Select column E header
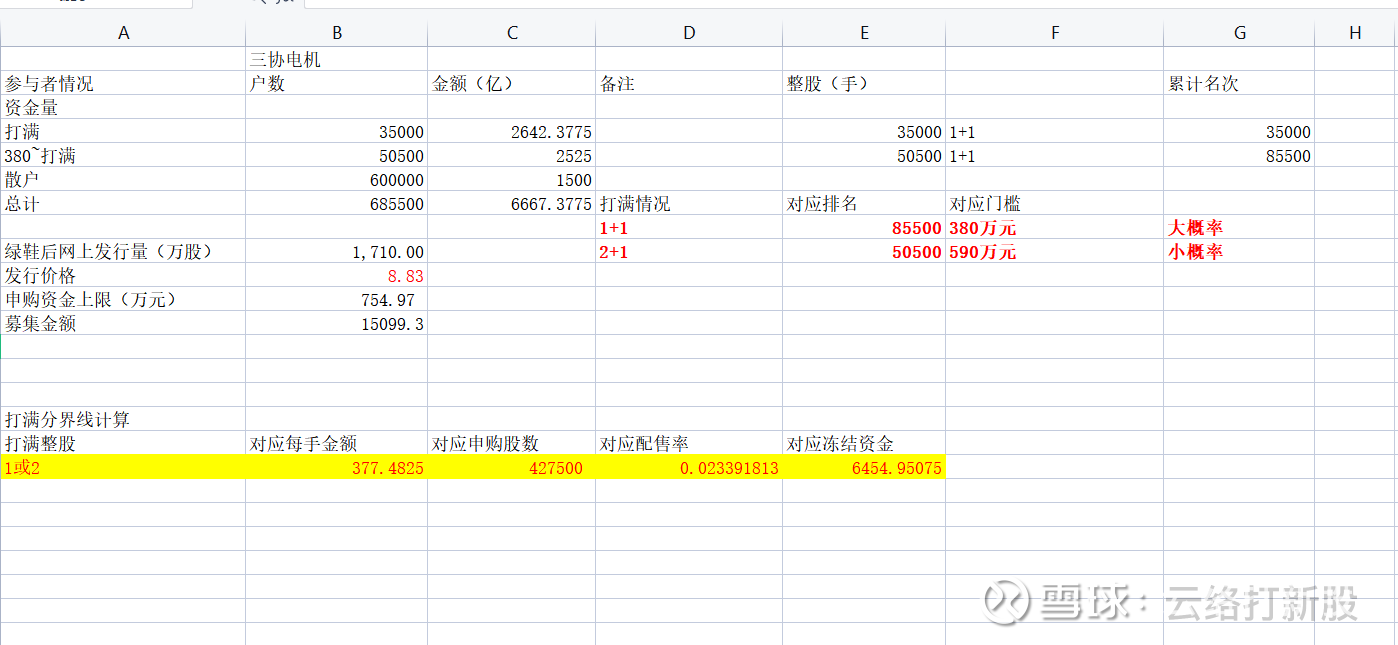Image resolution: width=1398 pixels, height=645 pixels. coord(864,33)
